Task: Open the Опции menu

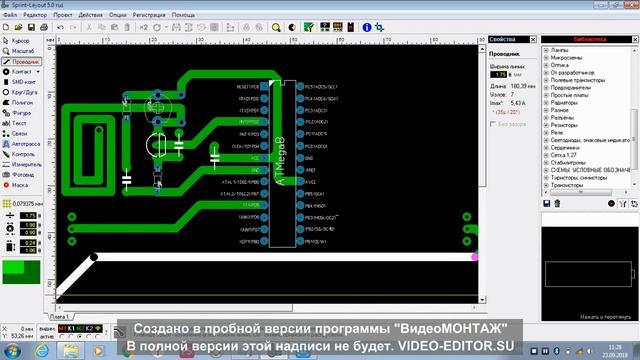Action: (x=118, y=15)
